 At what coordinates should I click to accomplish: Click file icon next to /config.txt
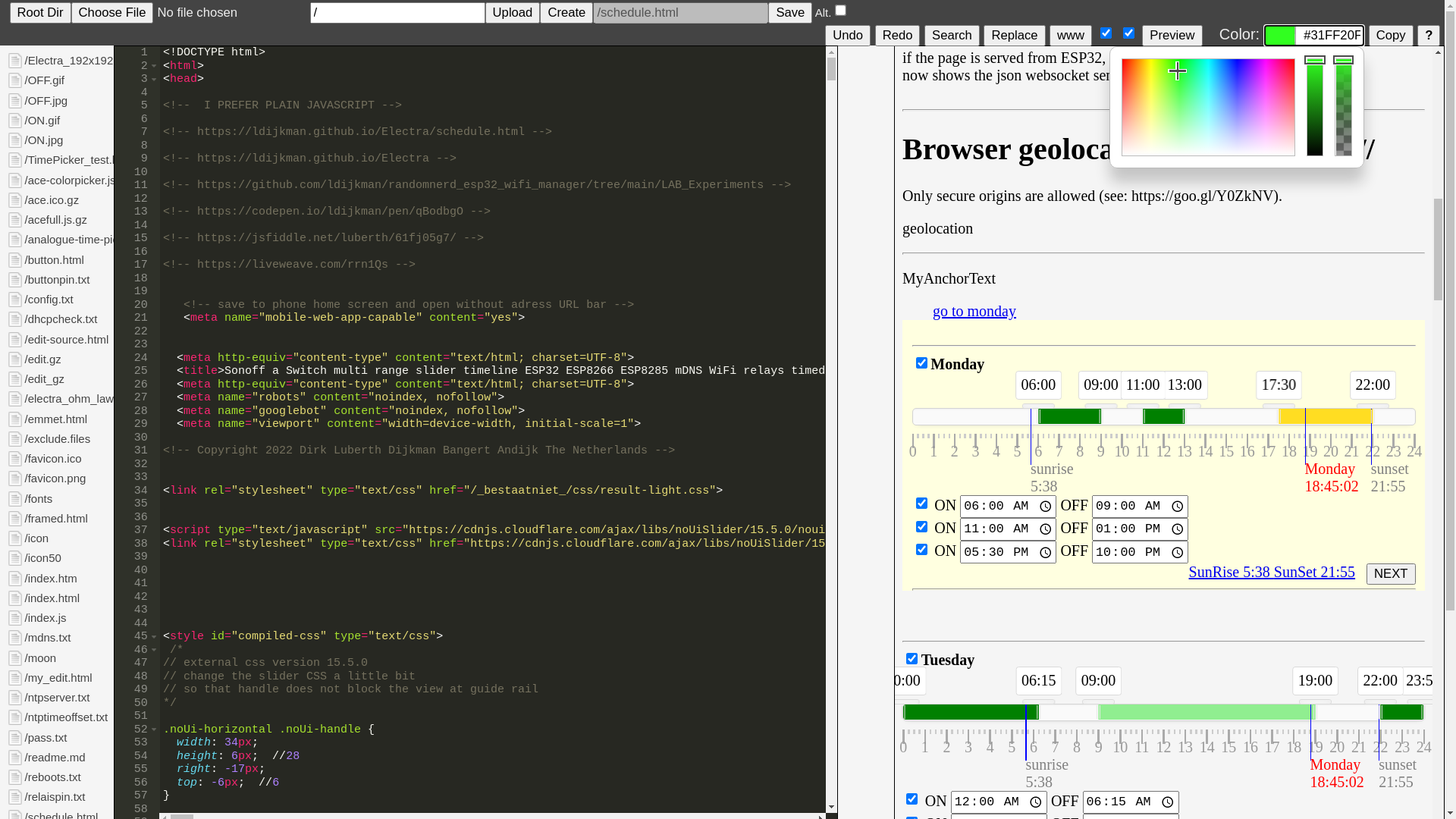pyautogui.click(x=14, y=300)
